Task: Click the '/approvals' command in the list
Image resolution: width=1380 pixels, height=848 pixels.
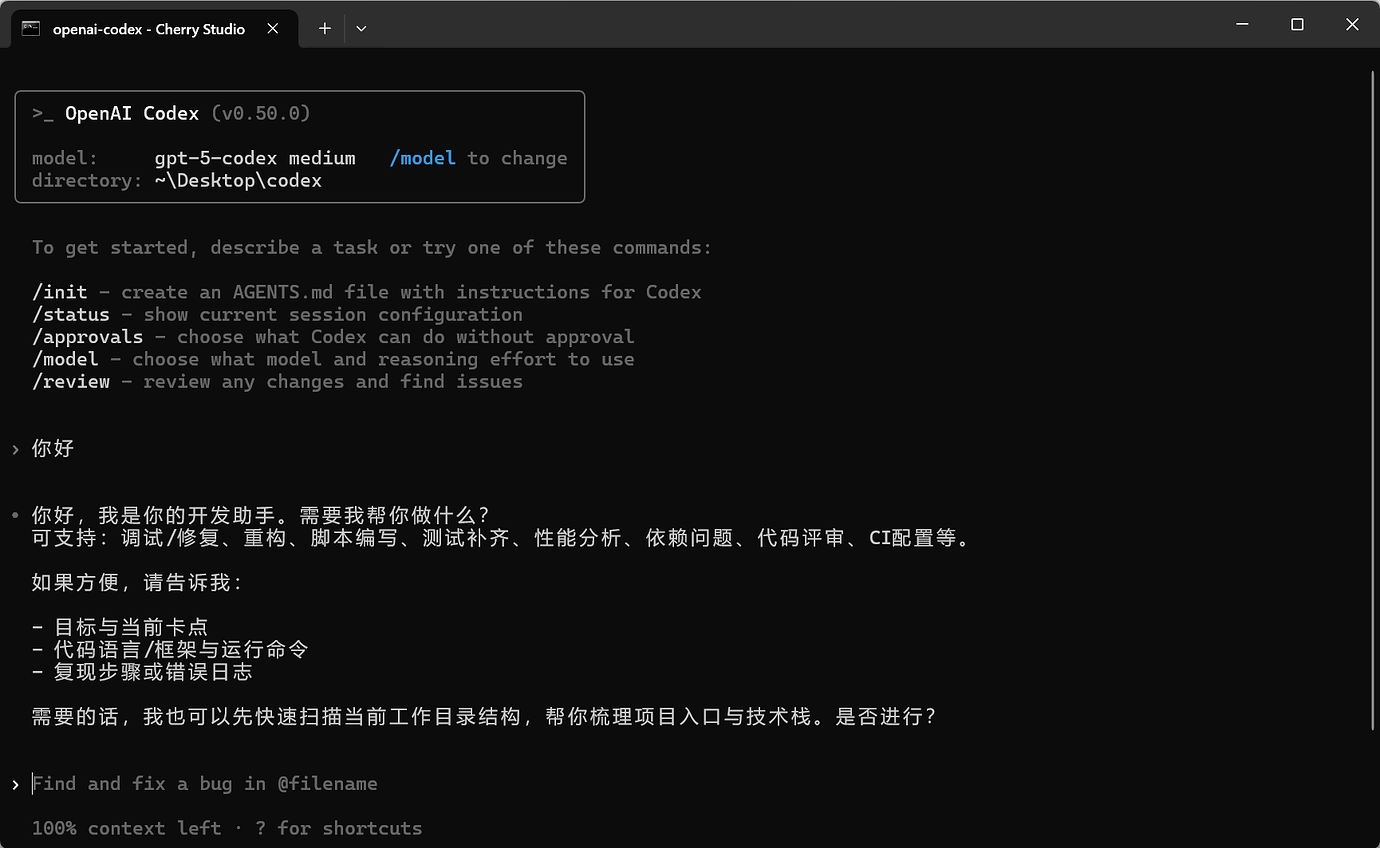Action: [x=87, y=337]
